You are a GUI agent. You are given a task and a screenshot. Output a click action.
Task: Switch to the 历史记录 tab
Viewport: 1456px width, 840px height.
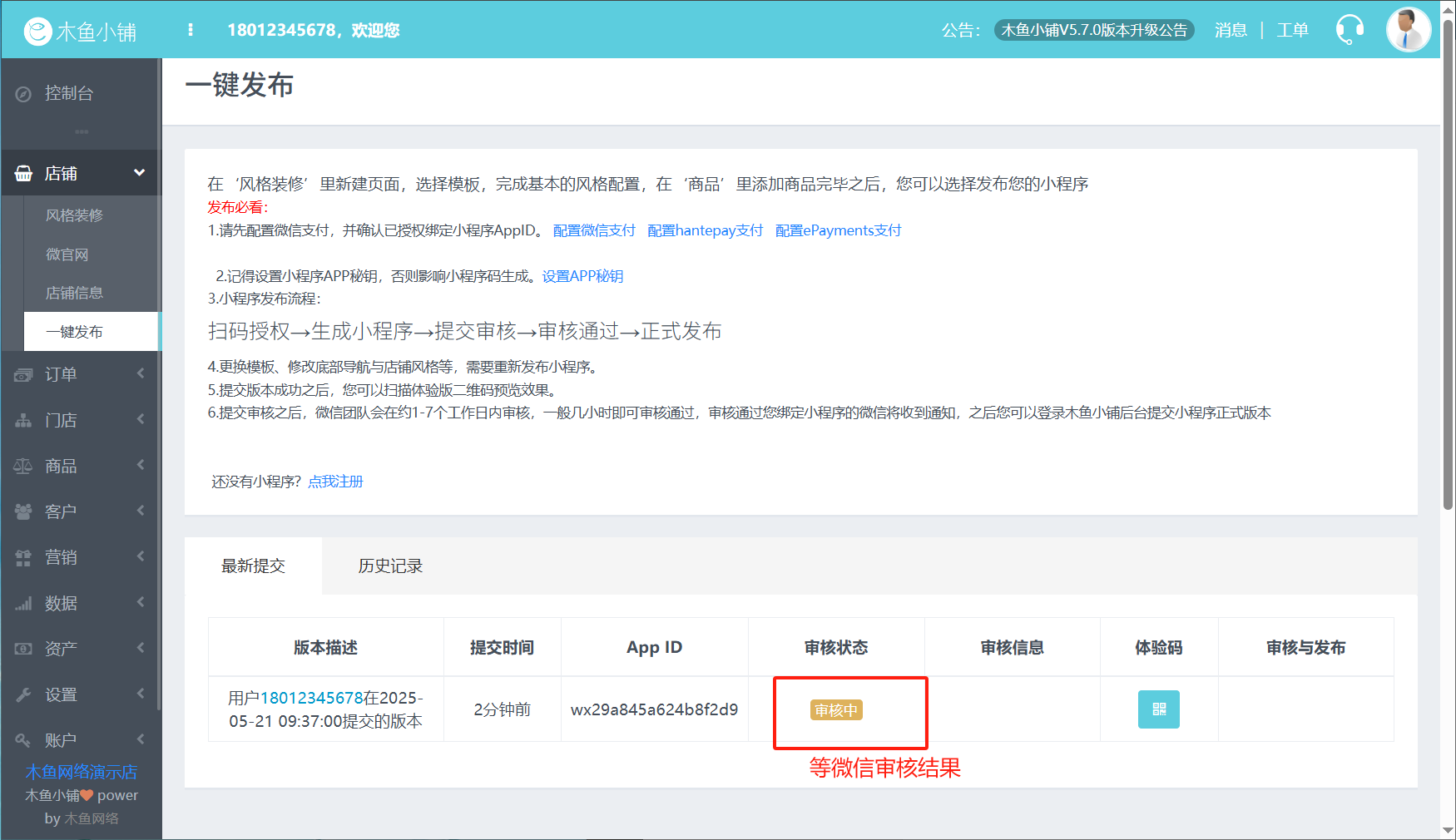click(x=390, y=566)
